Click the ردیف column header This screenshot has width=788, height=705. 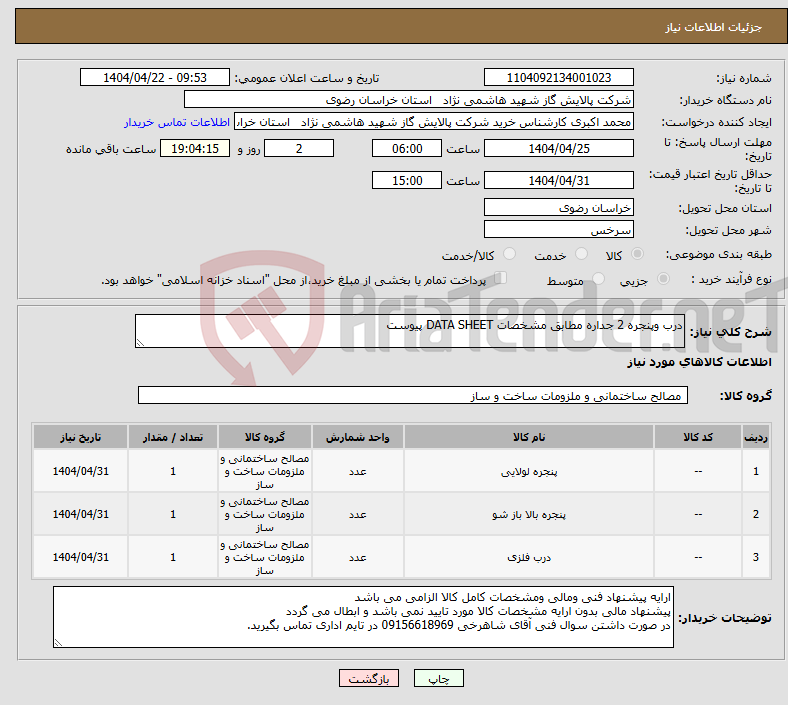[755, 437]
